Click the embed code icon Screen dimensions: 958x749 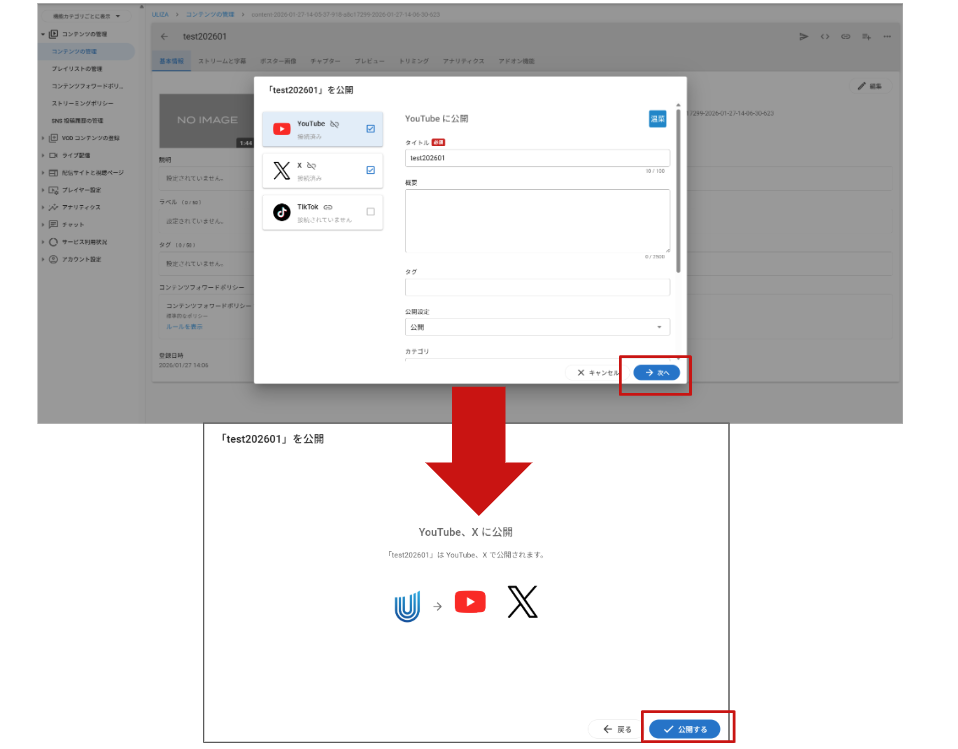[x=825, y=37]
